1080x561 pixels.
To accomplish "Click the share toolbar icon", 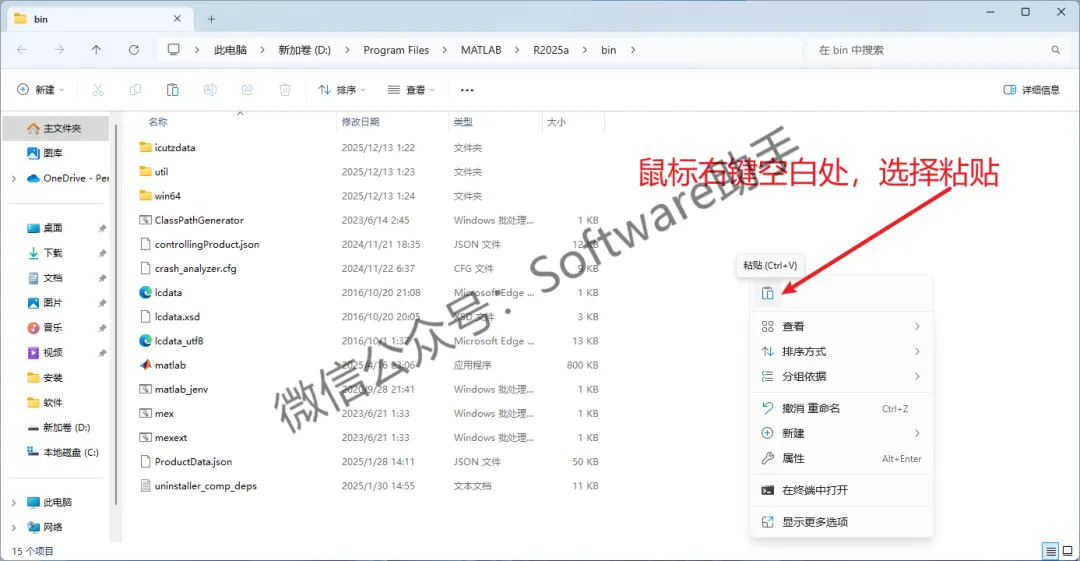I will (247, 90).
